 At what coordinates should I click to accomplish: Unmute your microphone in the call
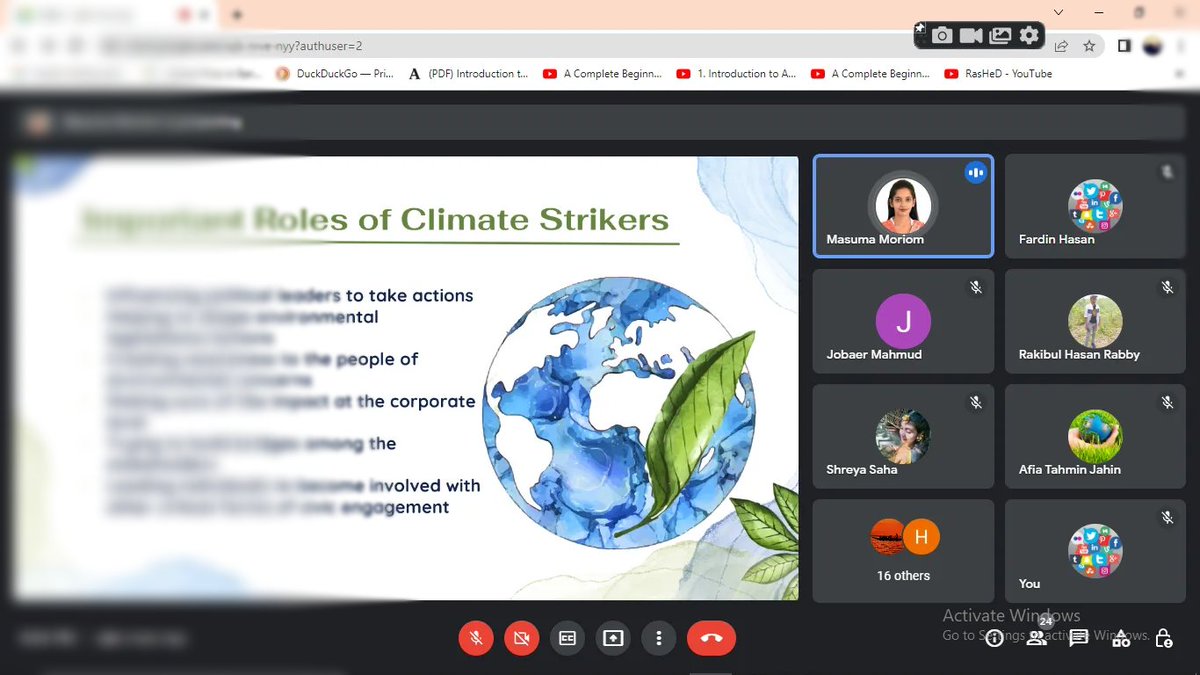476,638
